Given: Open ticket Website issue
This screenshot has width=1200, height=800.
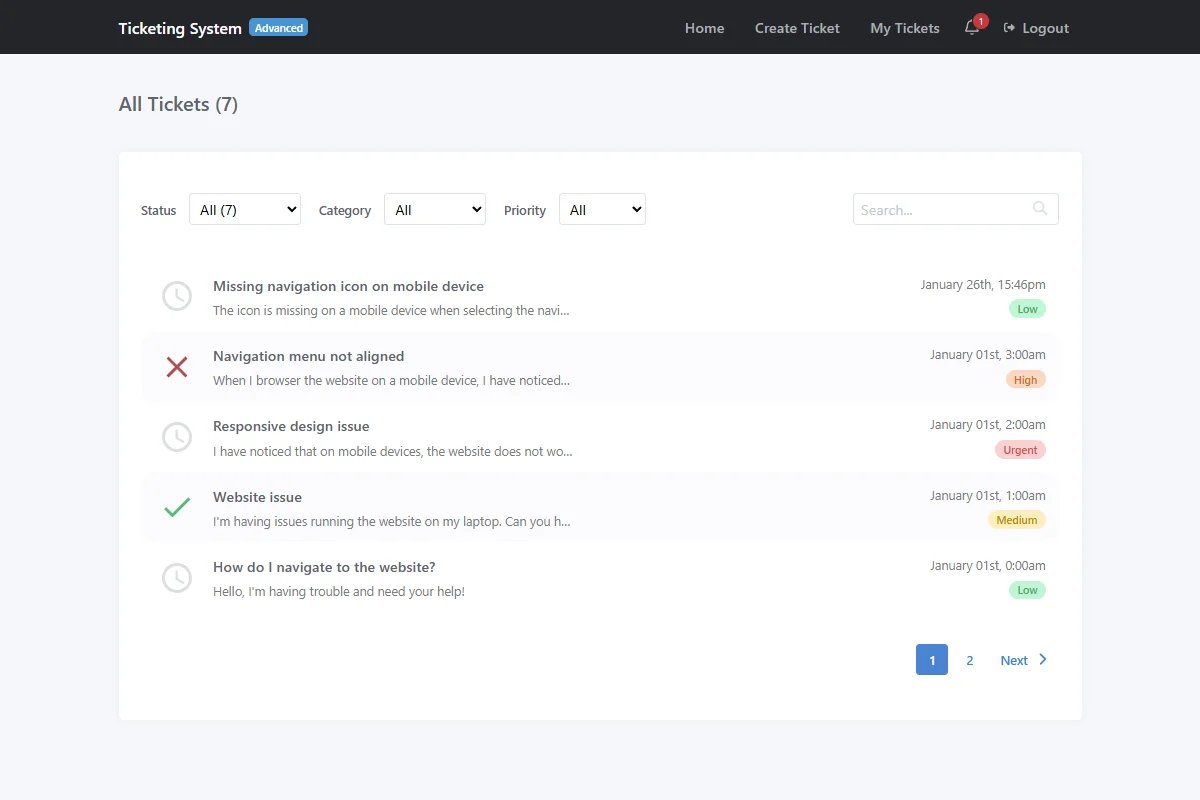Looking at the screenshot, I should pyautogui.click(x=257, y=497).
